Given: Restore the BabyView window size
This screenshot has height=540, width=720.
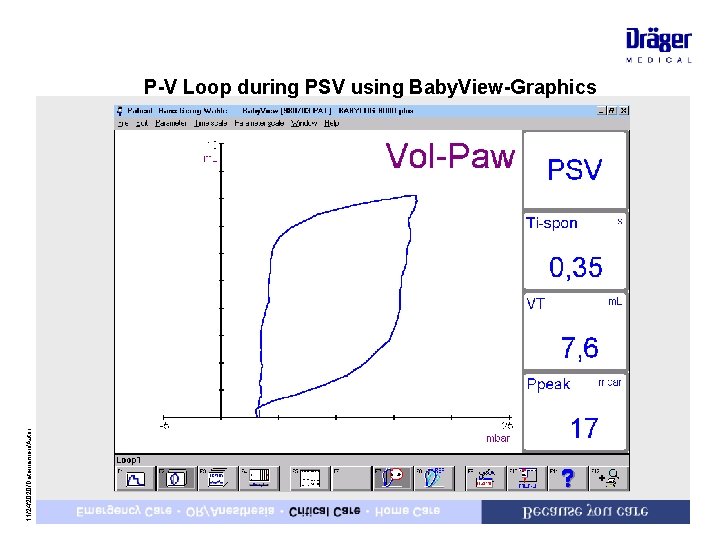Looking at the screenshot, I should (612, 111).
